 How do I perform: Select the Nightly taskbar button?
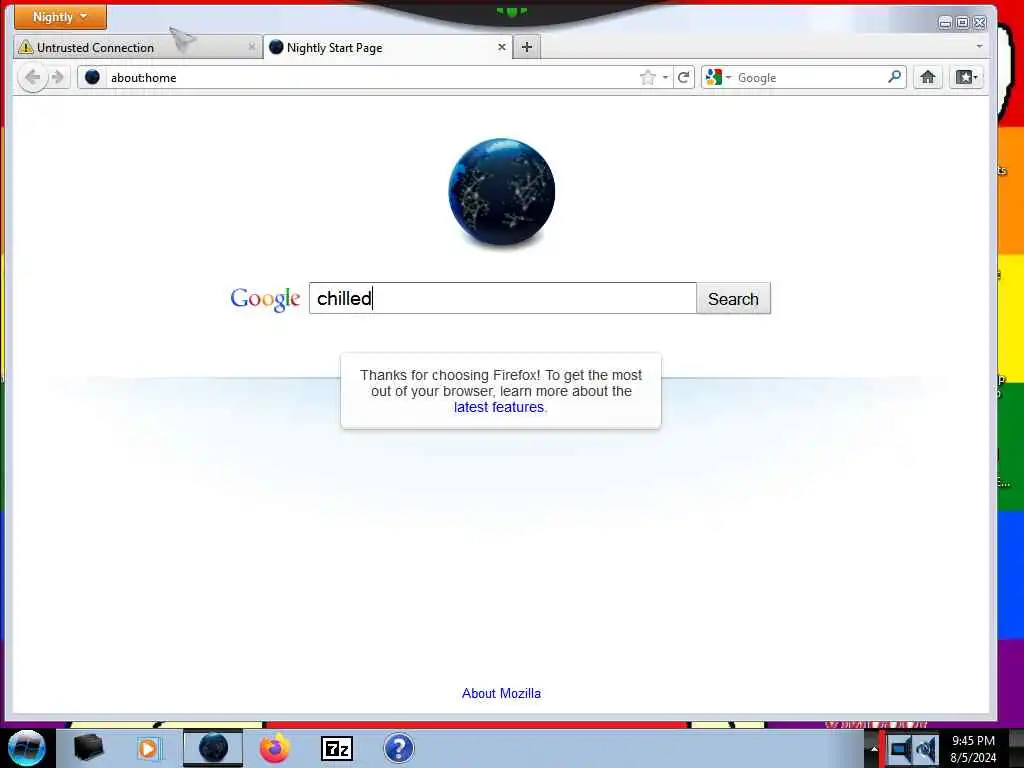213,748
